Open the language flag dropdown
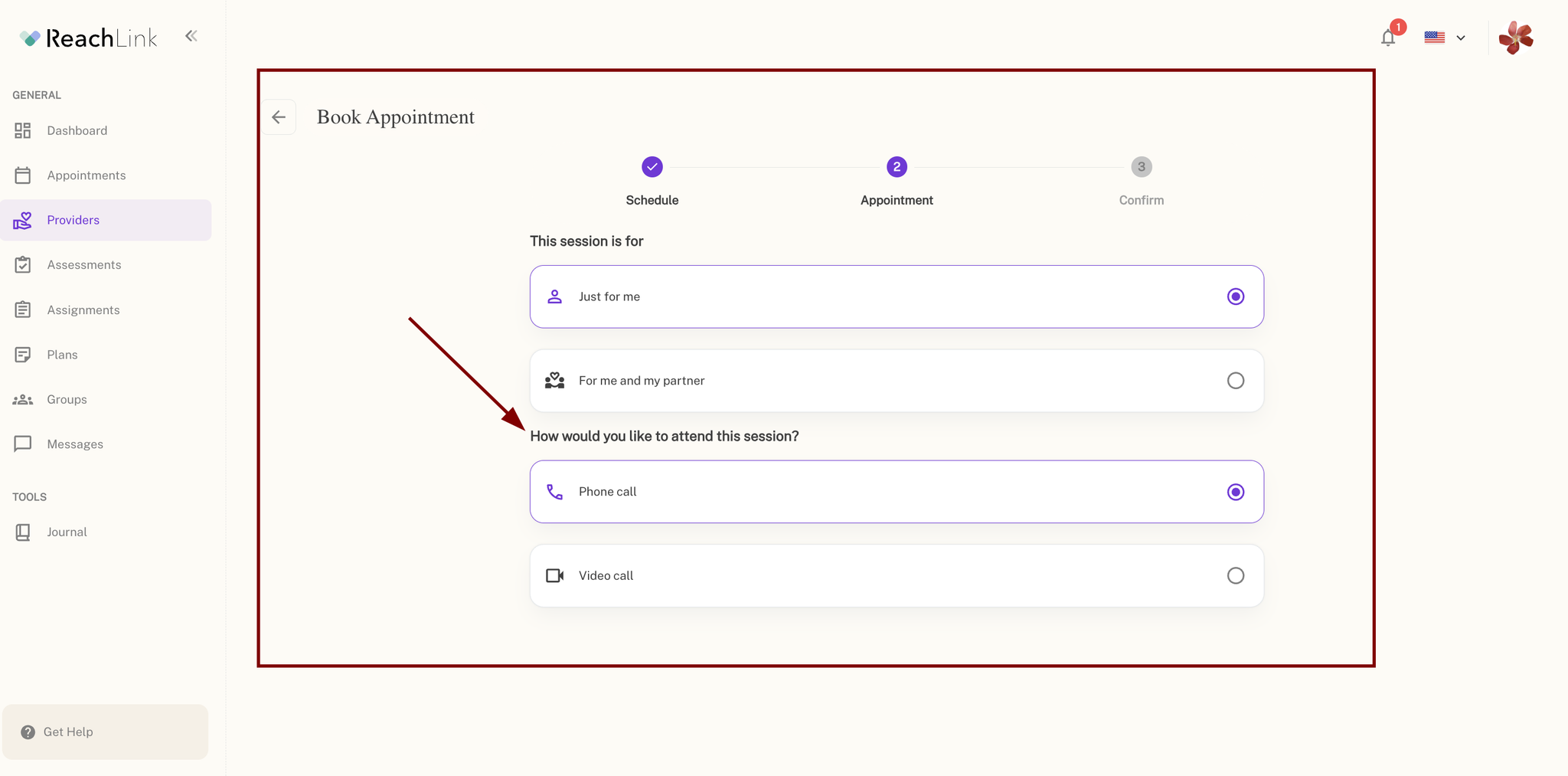The width and height of the screenshot is (1568, 776). (x=1445, y=38)
